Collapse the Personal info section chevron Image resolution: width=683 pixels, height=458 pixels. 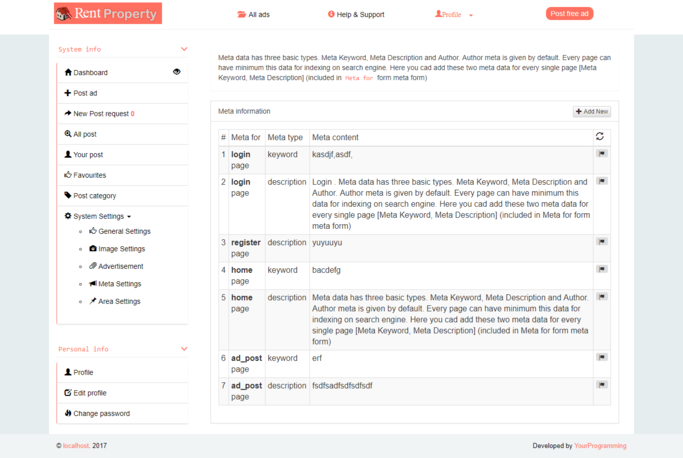[x=184, y=349]
